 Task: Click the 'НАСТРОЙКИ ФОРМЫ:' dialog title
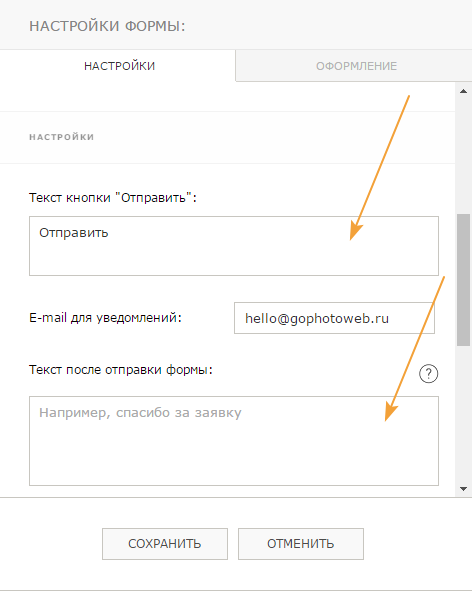(x=107, y=26)
